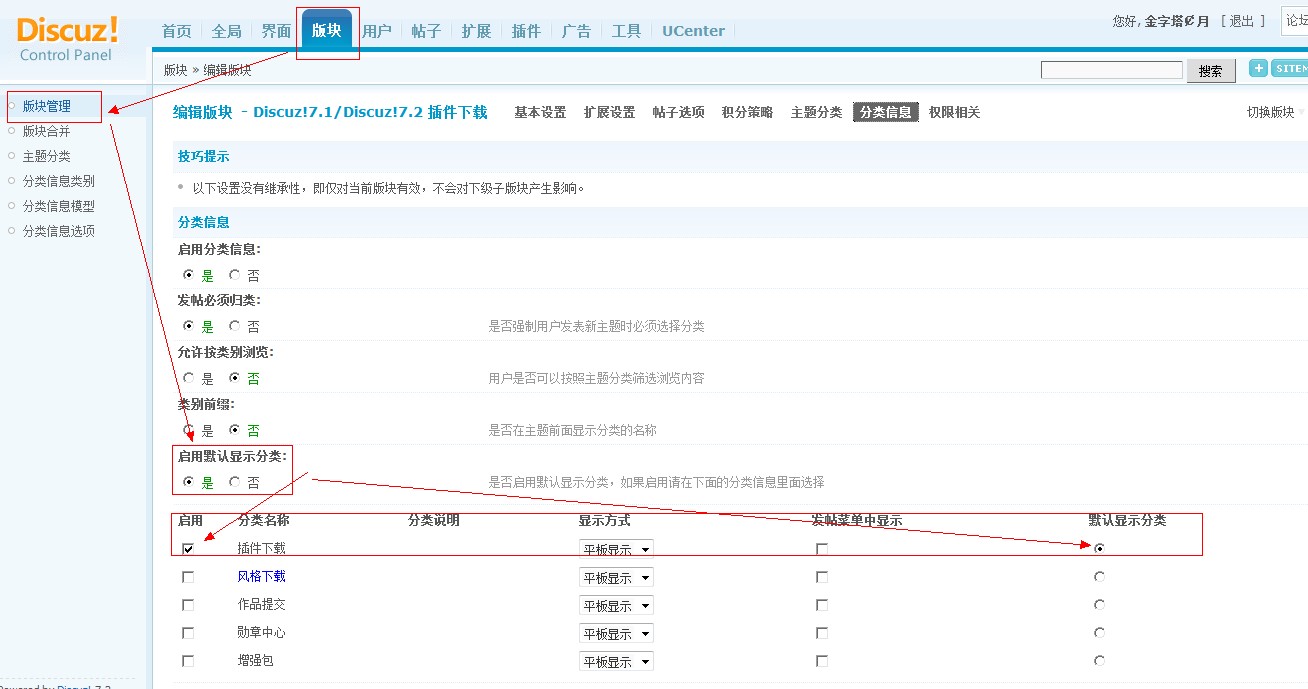Image resolution: width=1308 pixels, height=689 pixels.
Task: Toggle the 启用 checkbox for 插件下载
Action: [x=188, y=549]
